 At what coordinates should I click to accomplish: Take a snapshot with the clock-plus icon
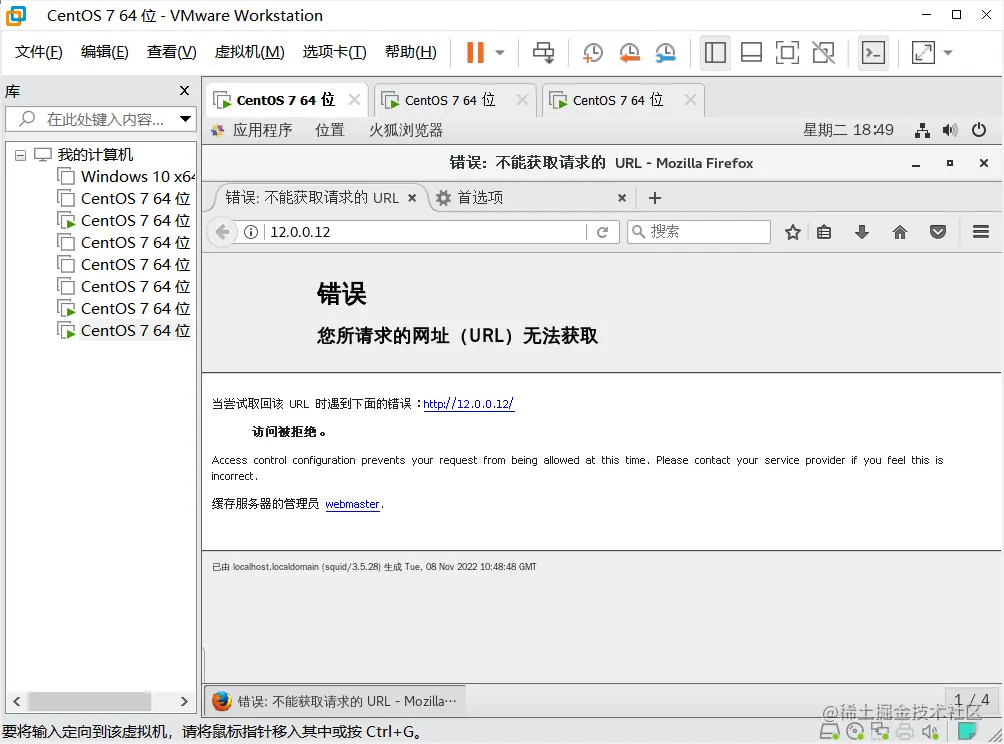[x=592, y=53]
